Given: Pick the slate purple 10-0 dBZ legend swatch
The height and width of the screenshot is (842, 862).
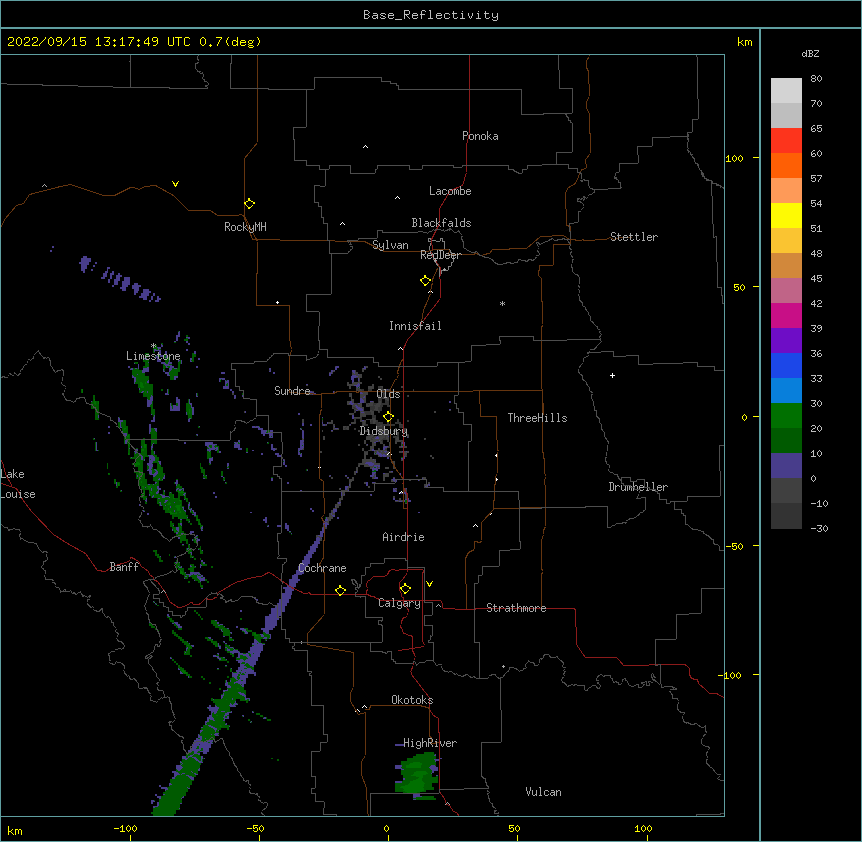Looking at the screenshot, I should (786, 466).
